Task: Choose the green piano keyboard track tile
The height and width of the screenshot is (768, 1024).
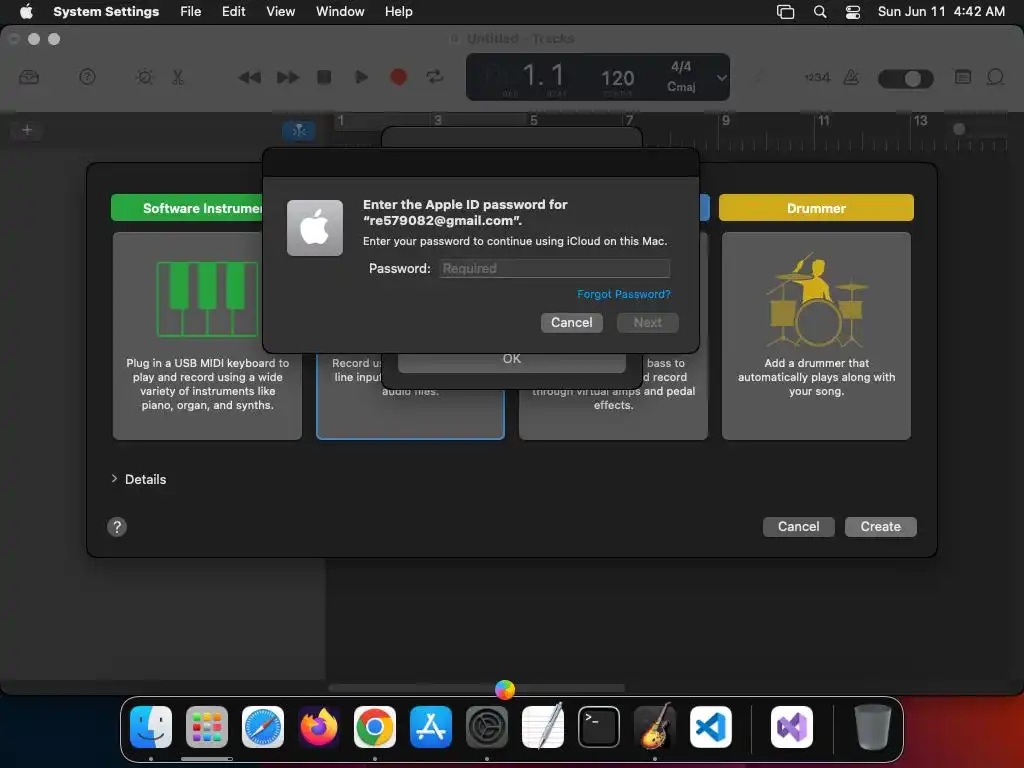Action: click(207, 336)
